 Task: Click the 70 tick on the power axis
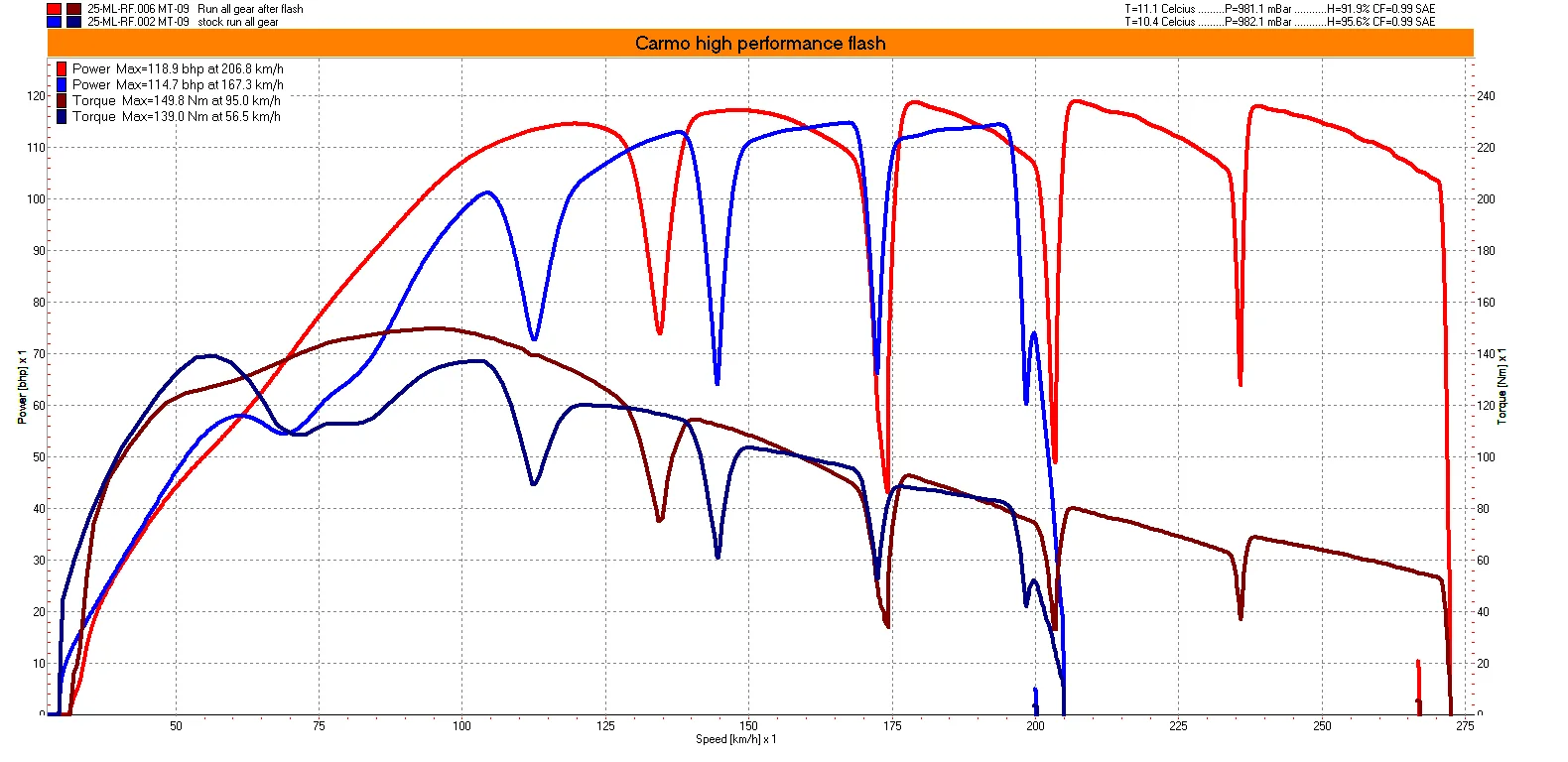39,354
